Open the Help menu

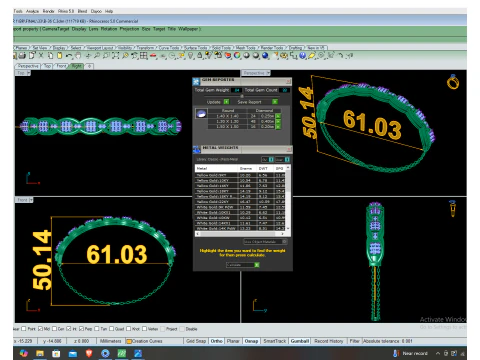(x=109, y=11)
